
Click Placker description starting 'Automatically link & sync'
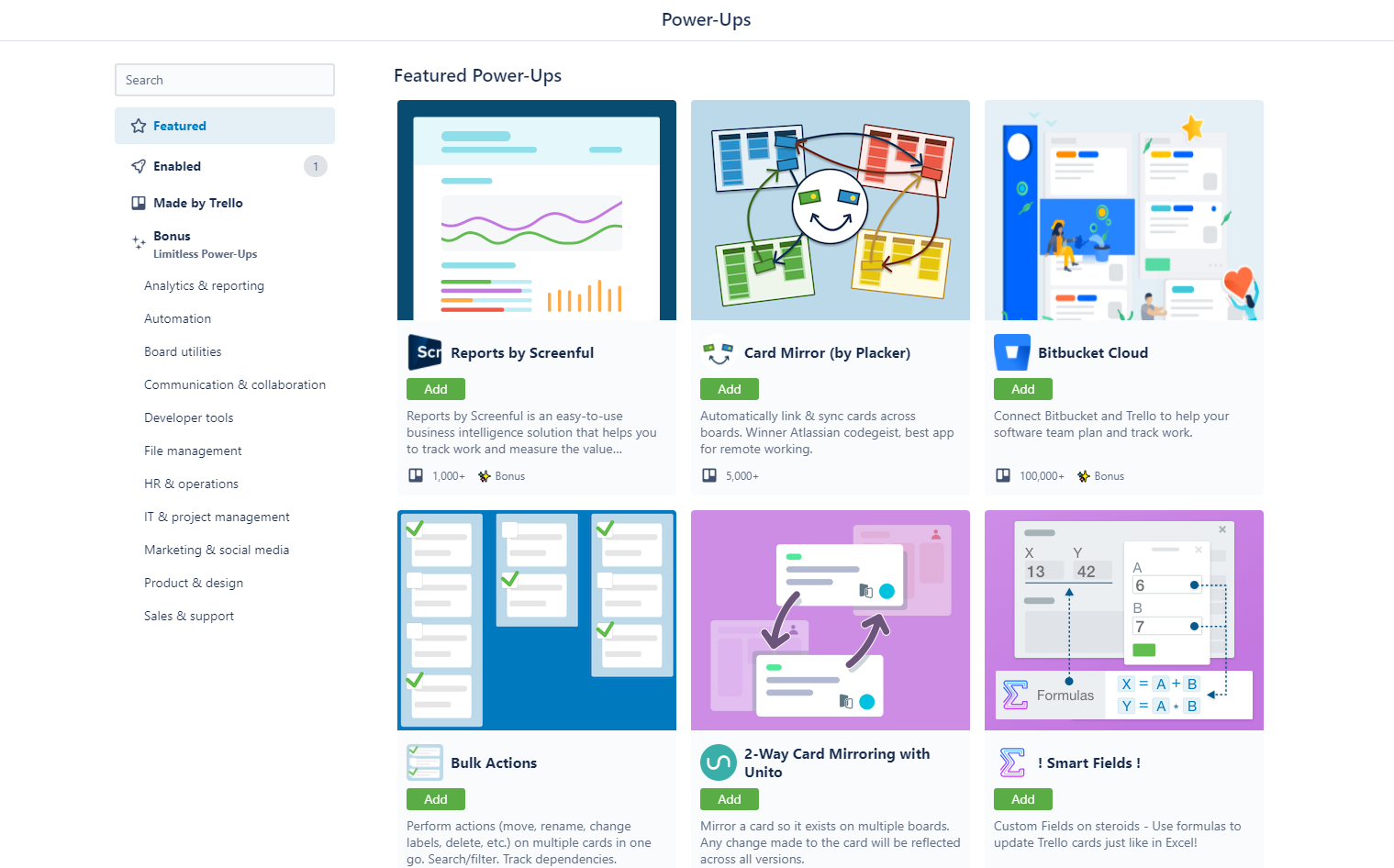point(827,432)
